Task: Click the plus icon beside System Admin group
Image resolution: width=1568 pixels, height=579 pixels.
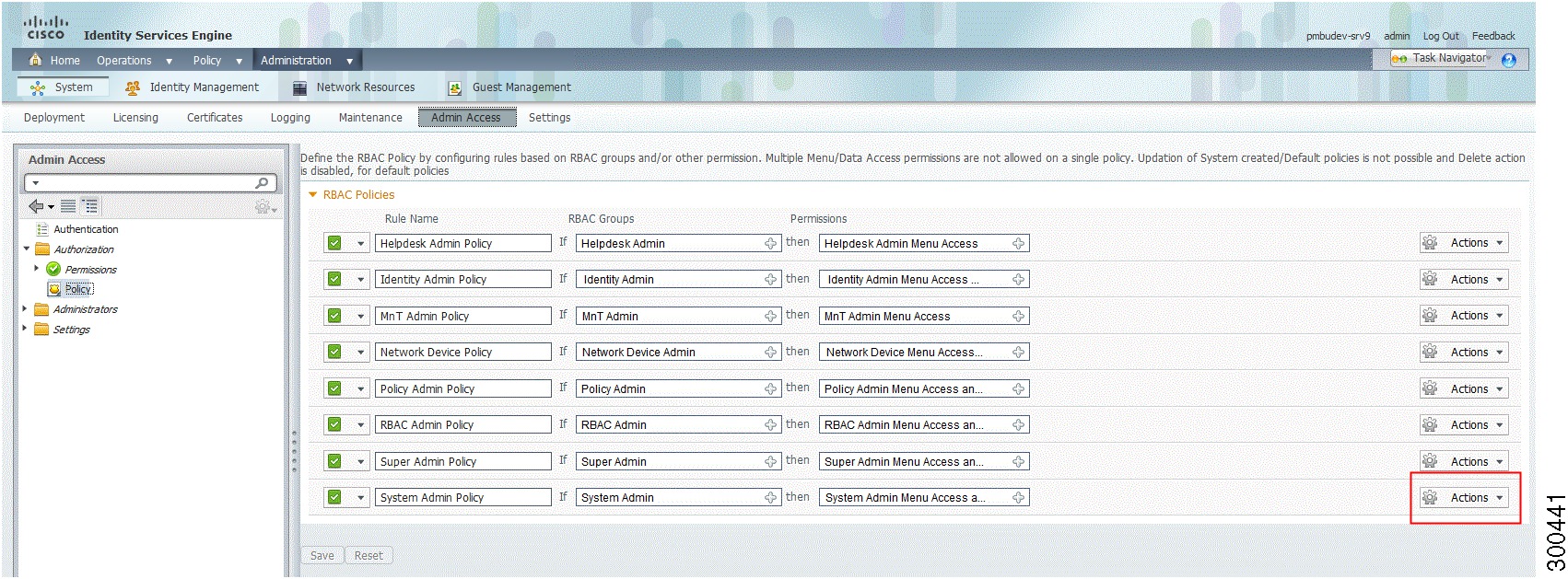Action: click(771, 498)
